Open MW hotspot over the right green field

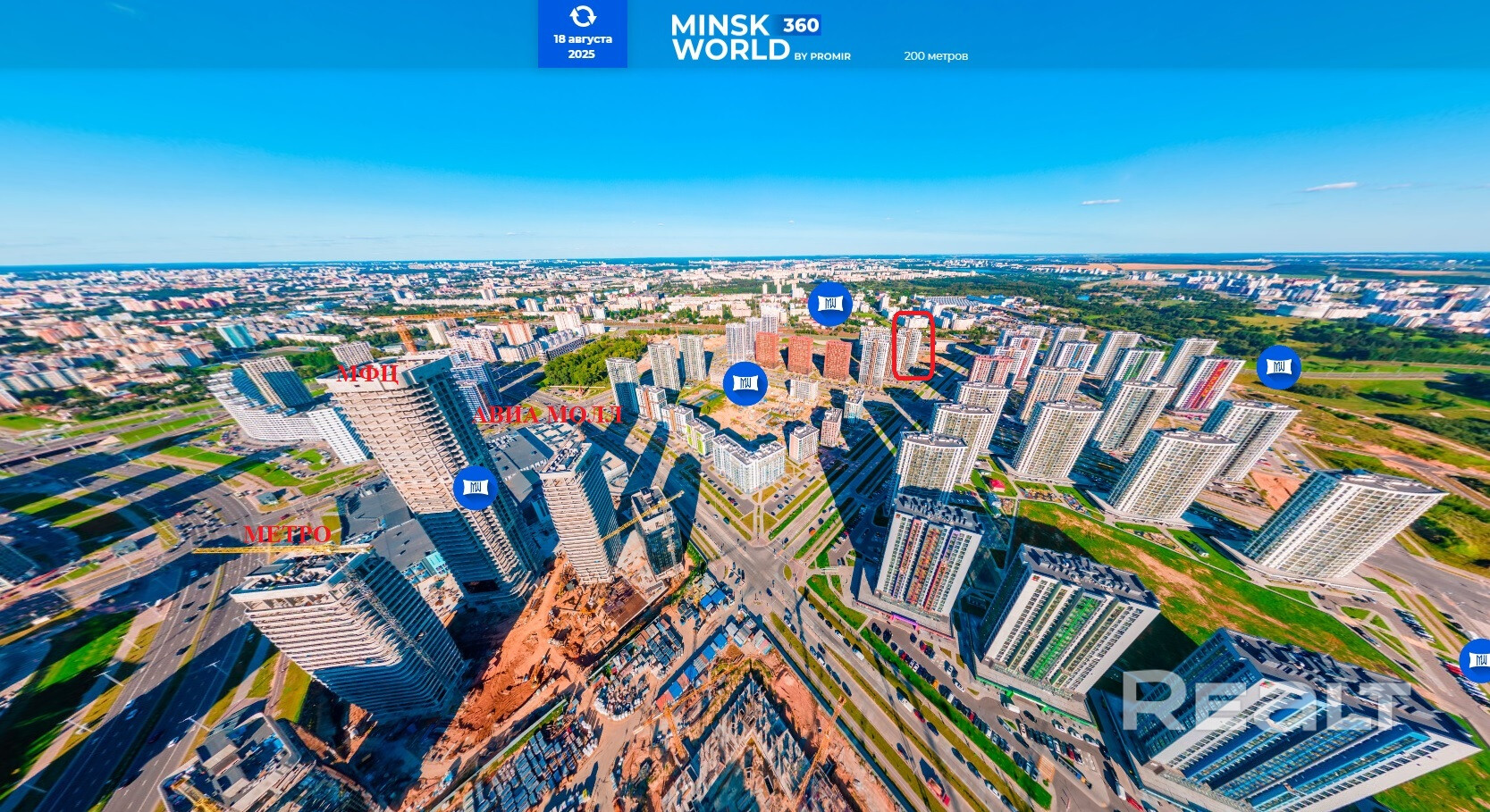(1278, 366)
